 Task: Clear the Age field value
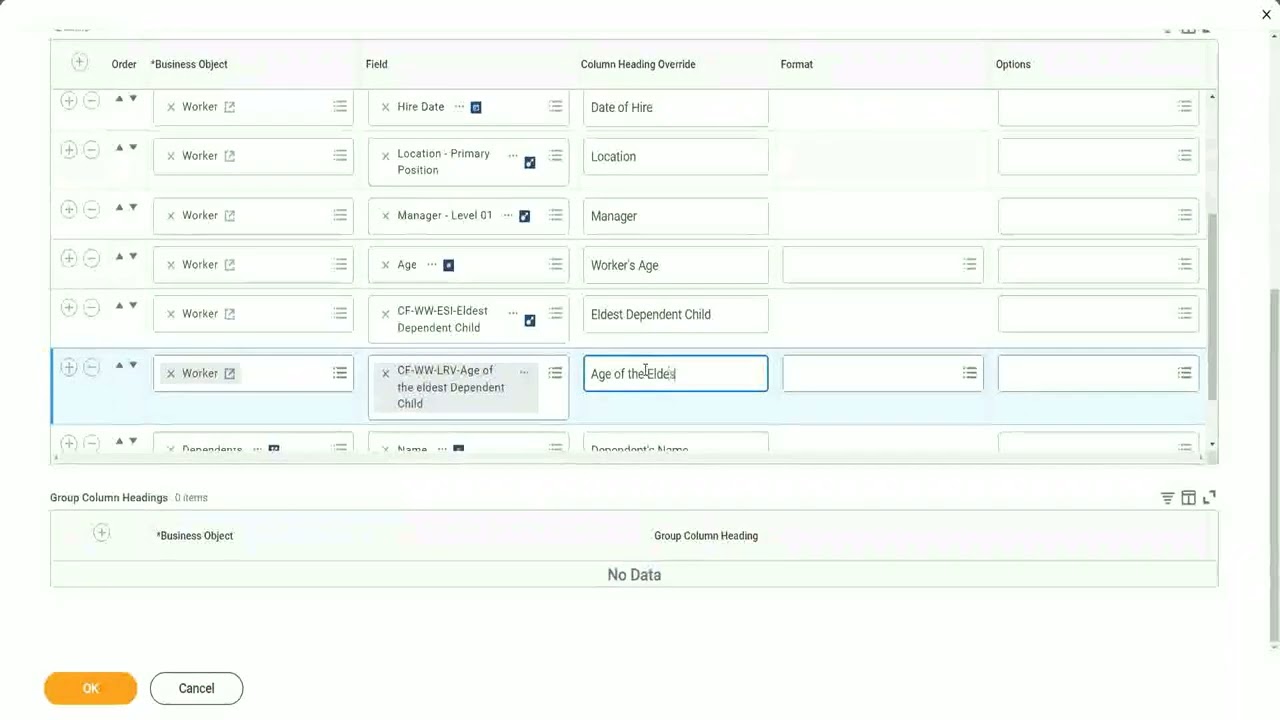(x=385, y=265)
